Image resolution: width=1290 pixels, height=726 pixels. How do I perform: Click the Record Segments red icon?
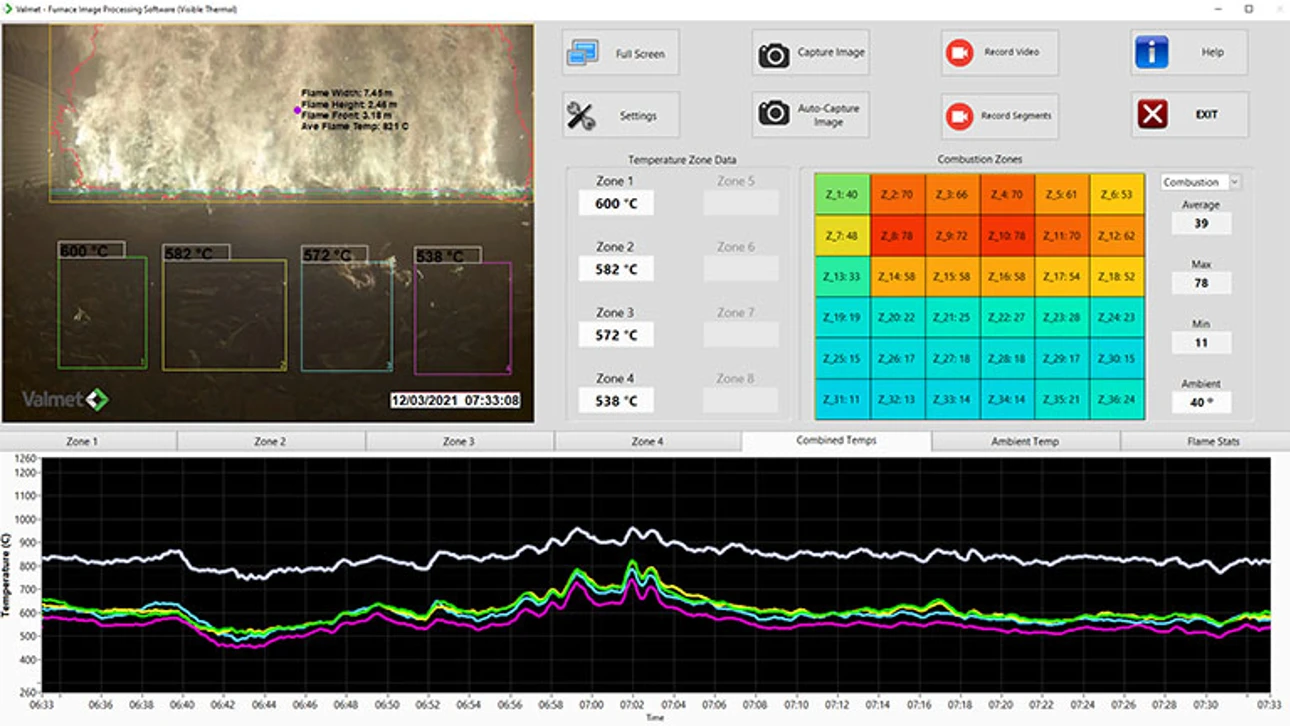(x=959, y=116)
